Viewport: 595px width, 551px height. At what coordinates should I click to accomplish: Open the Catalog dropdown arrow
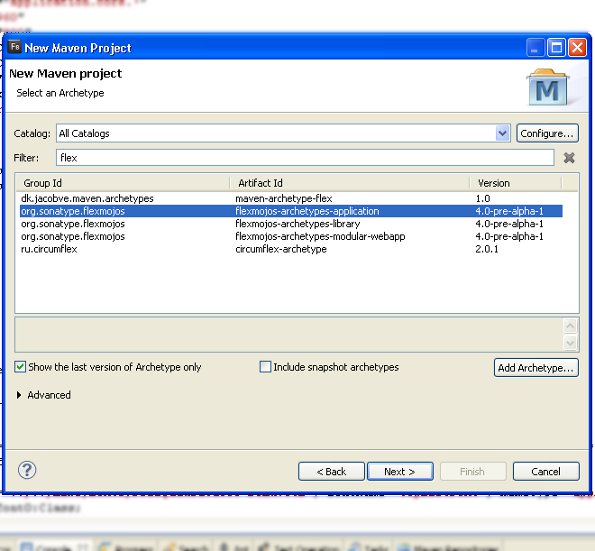[502, 133]
